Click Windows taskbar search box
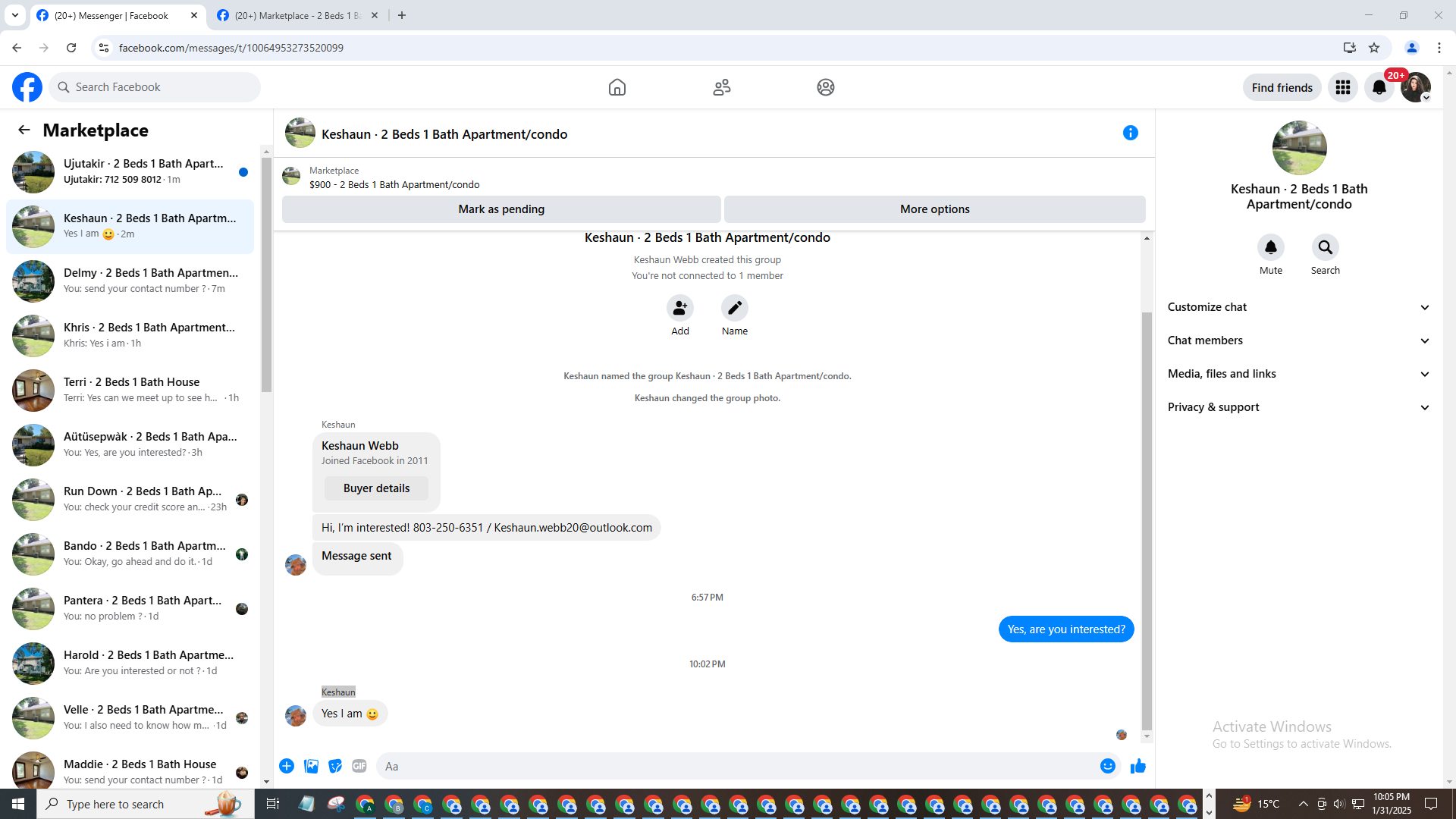Viewport: 1456px width, 819px height. coord(144,804)
